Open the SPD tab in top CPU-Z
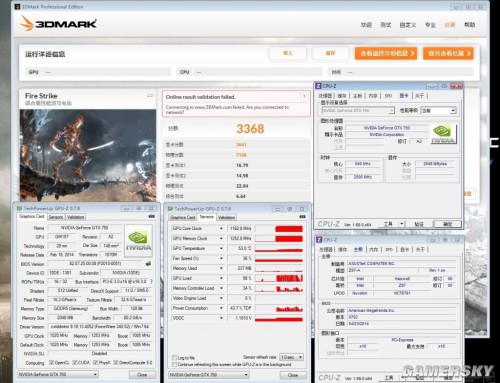 coord(388,96)
